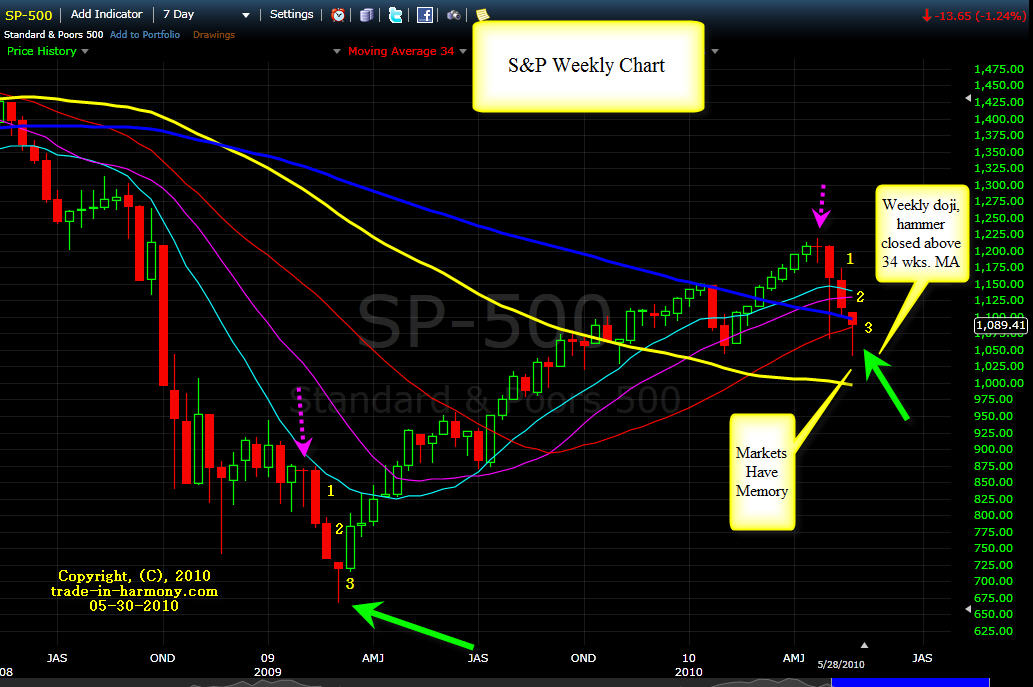Click the 900.00 price axis label
Image resolution: width=1033 pixels, height=687 pixels.
(993, 449)
